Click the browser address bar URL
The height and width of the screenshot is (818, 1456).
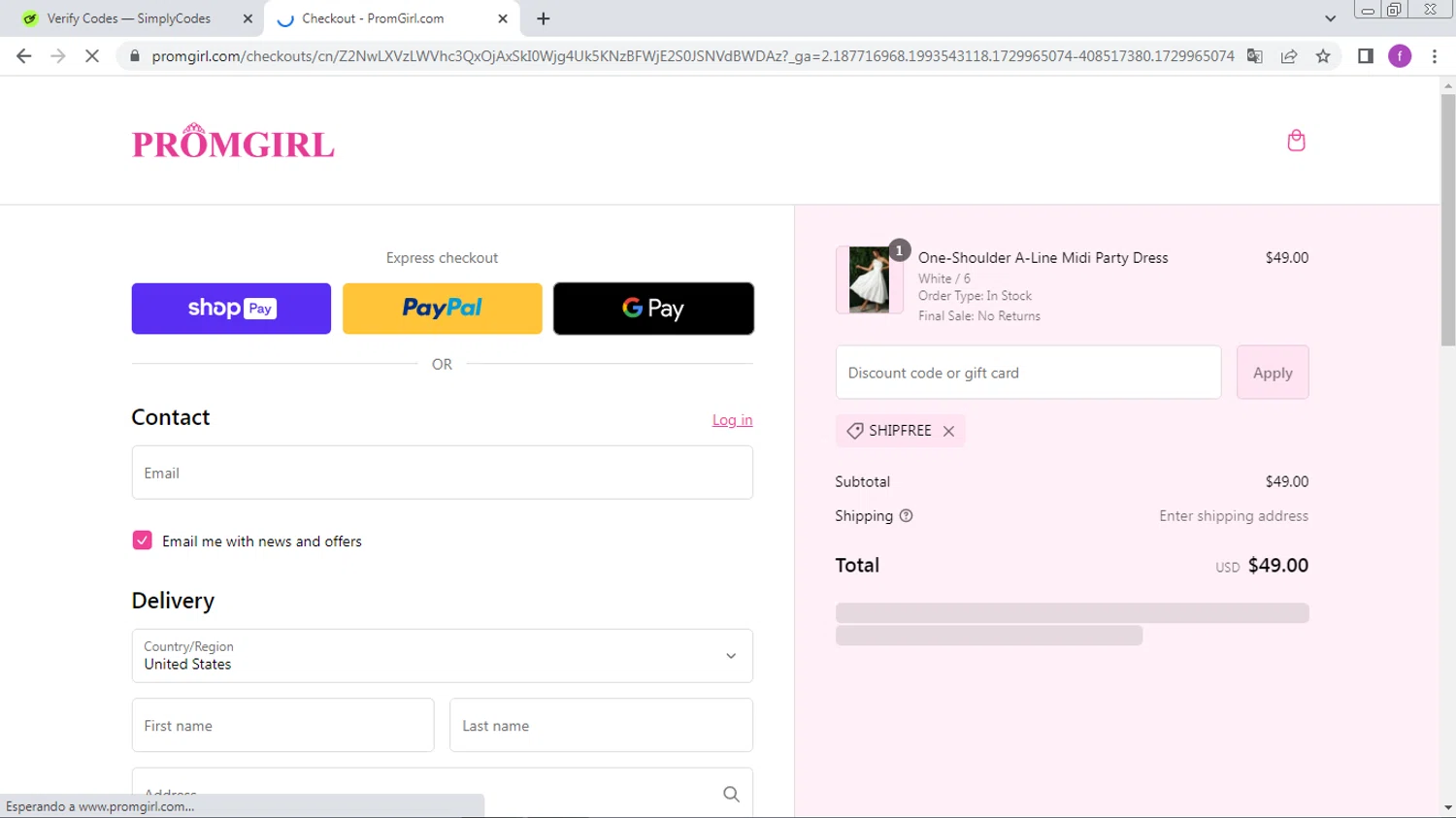tap(693, 56)
